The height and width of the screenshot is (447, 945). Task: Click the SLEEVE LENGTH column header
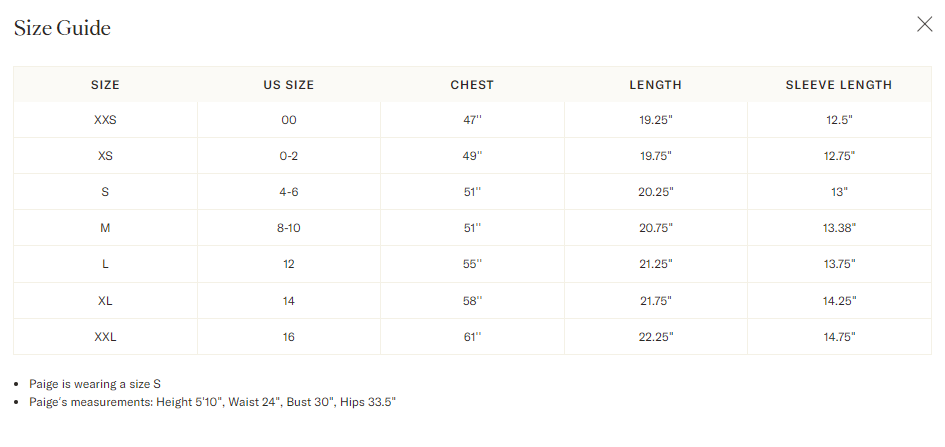tap(839, 85)
